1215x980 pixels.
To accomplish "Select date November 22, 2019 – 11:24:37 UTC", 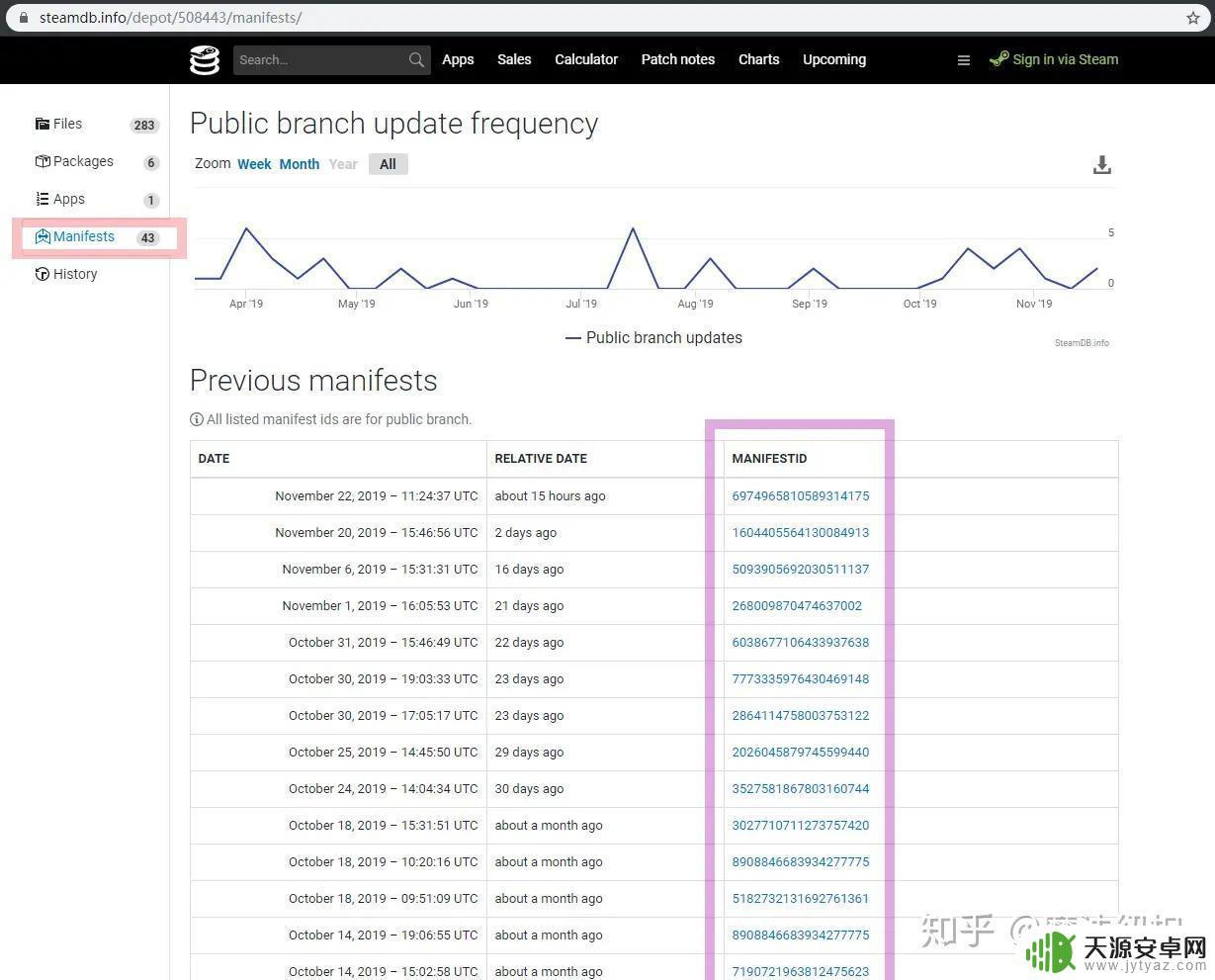I will click(377, 496).
